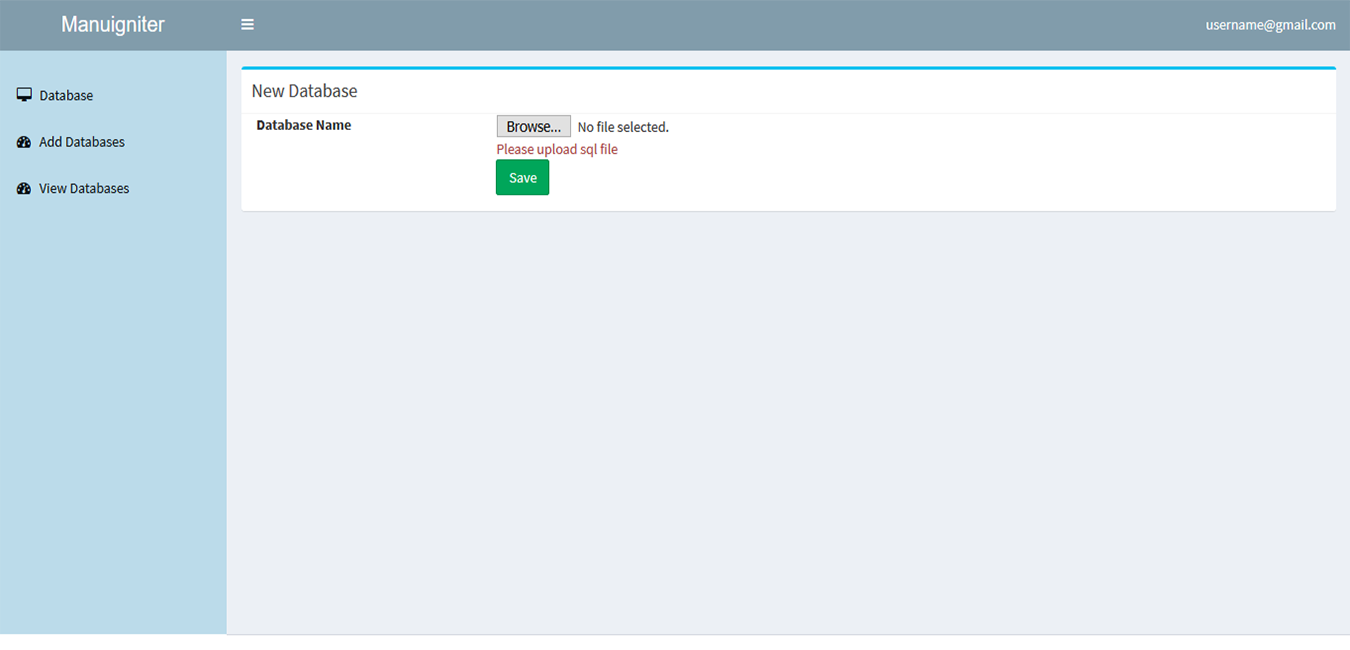This screenshot has height=650, width=1350.
Task: Click the New Database panel heading
Action: coord(304,91)
